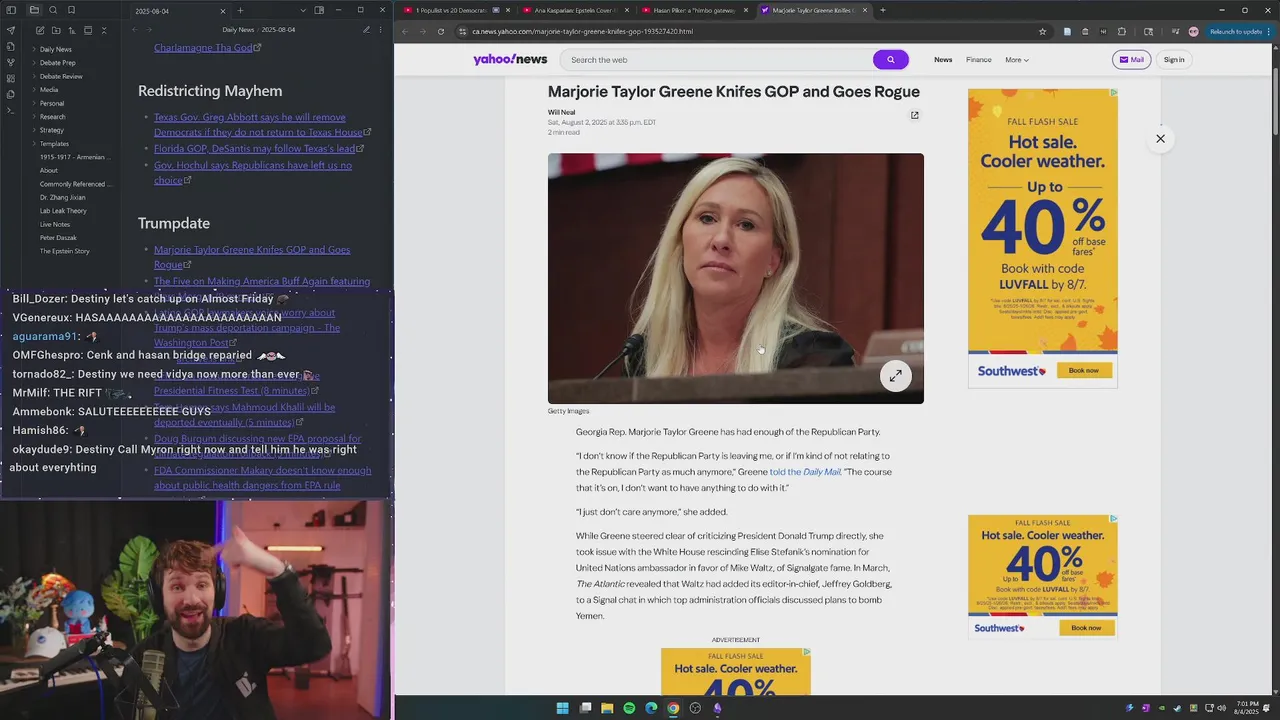Expand Debate Review folder
The height and width of the screenshot is (720, 1280).
pos(61,76)
